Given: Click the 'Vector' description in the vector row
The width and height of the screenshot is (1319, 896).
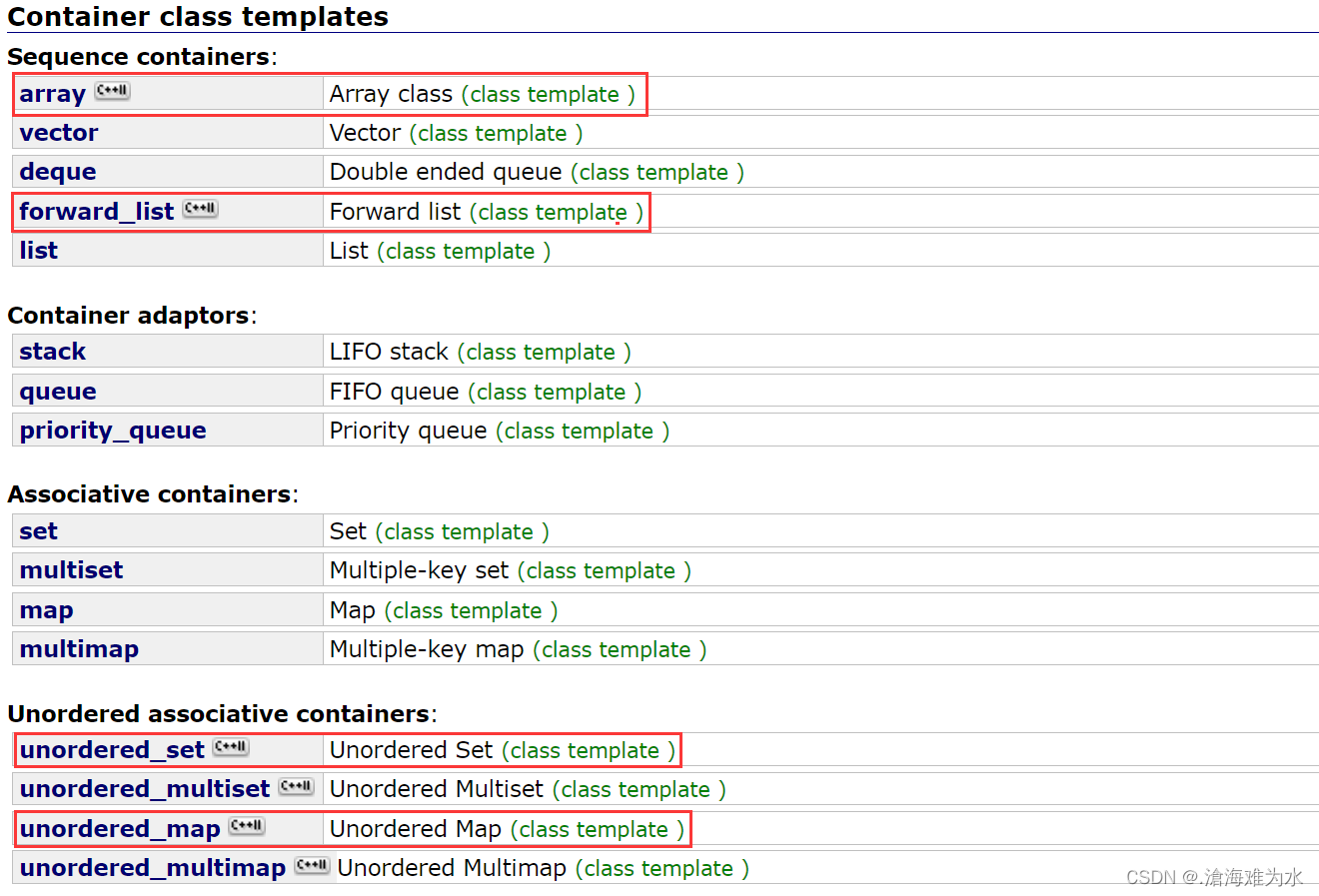Looking at the screenshot, I should 366,133.
